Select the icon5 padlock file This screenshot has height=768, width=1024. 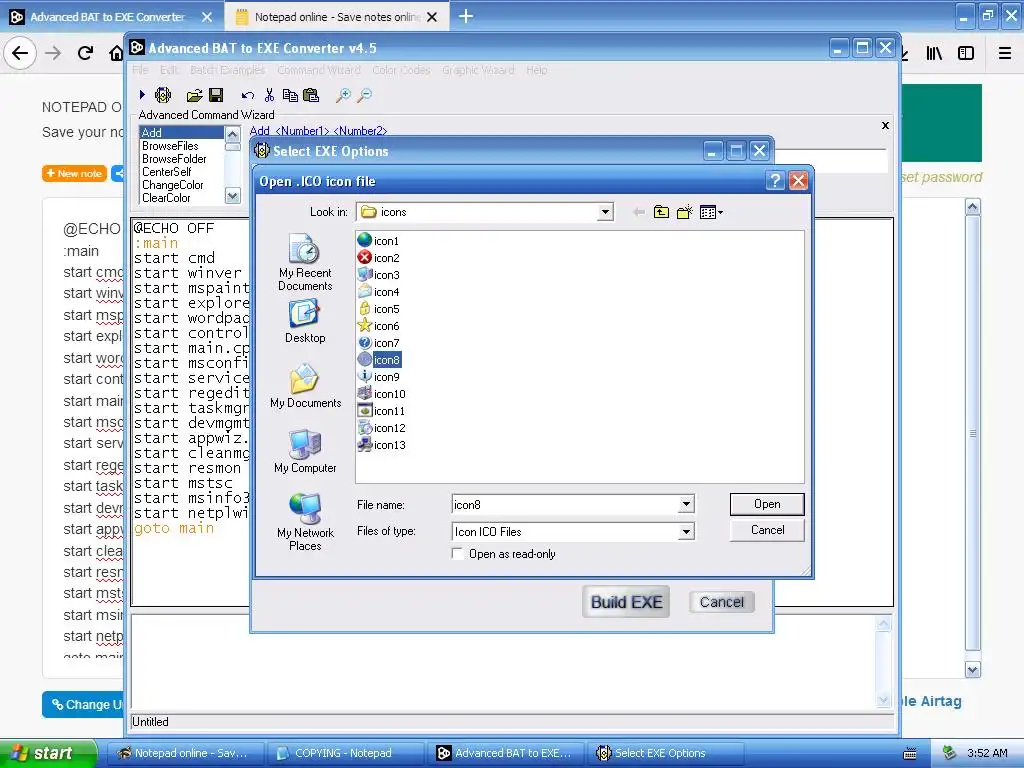(x=379, y=309)
